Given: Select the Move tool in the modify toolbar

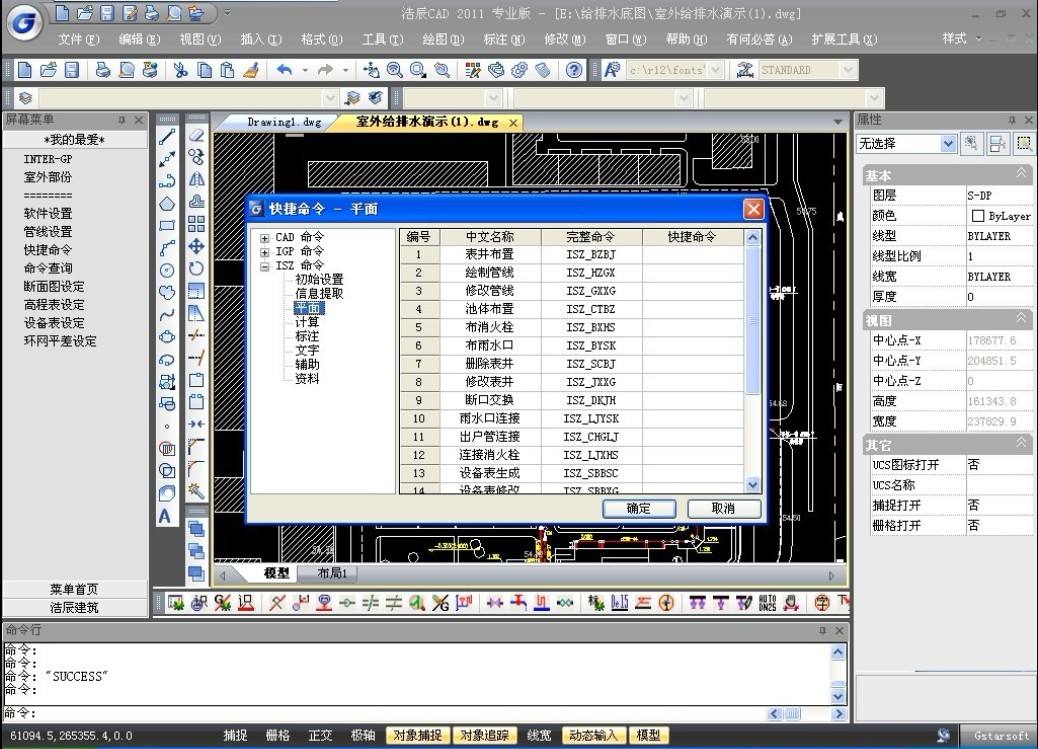Looking at the screenshot, I should click(197, 246).
